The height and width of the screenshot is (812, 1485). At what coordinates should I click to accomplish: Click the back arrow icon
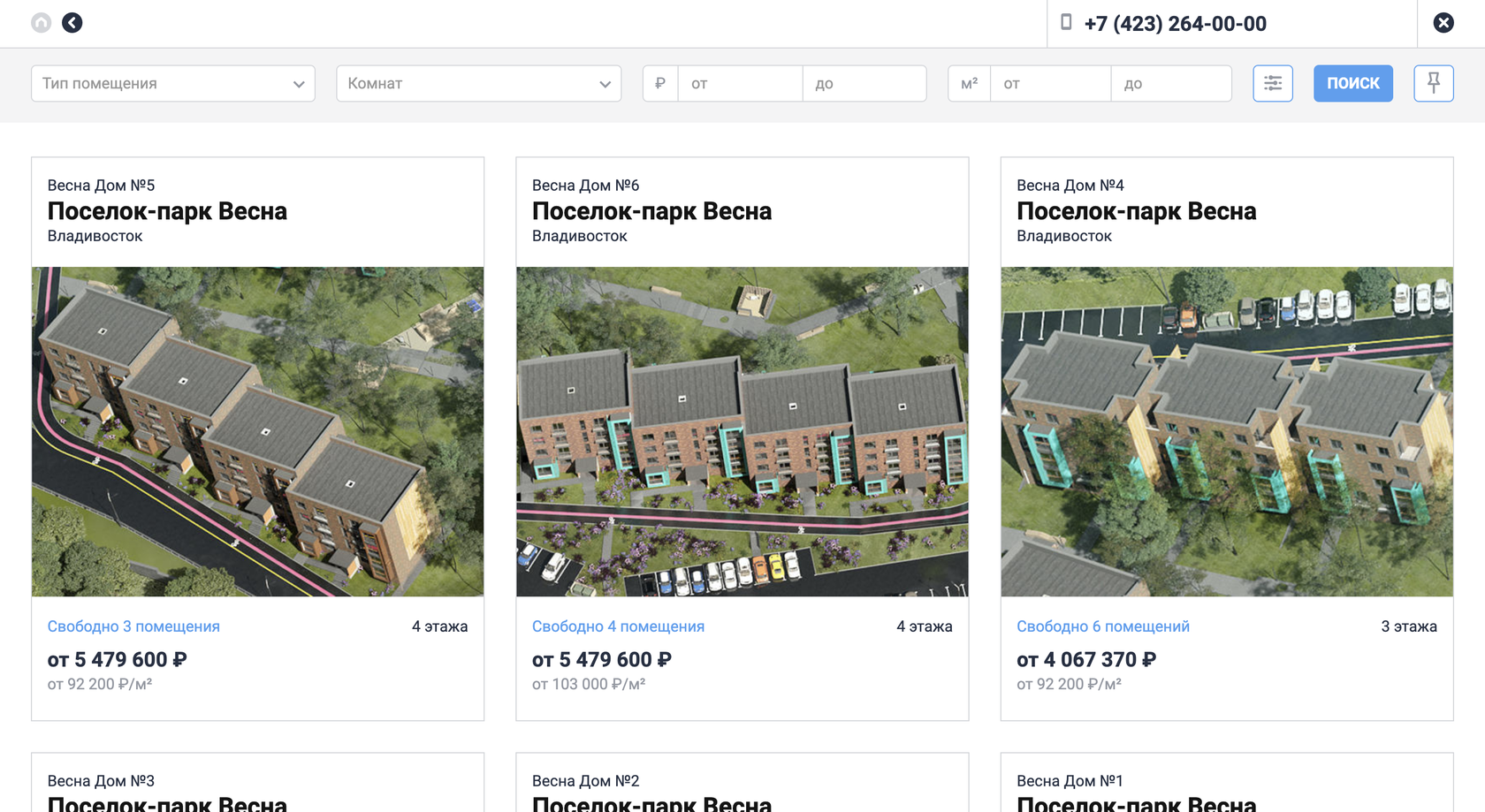[x=72, y=23]
